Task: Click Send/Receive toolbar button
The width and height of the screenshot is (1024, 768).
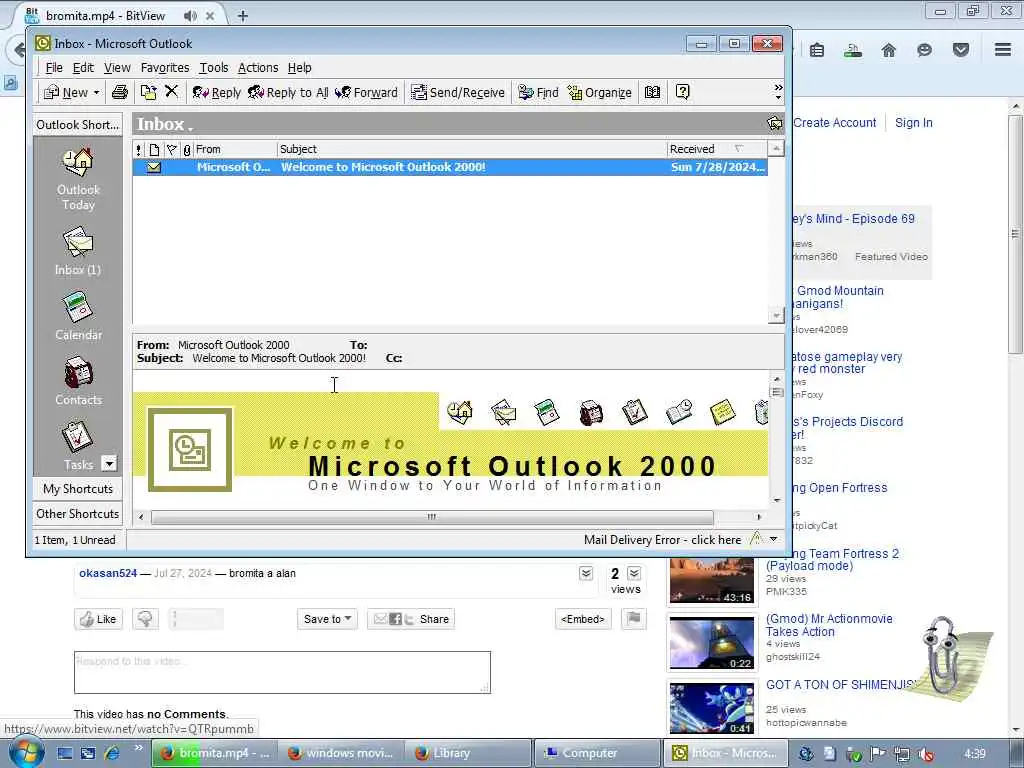Action: (458, 93)
